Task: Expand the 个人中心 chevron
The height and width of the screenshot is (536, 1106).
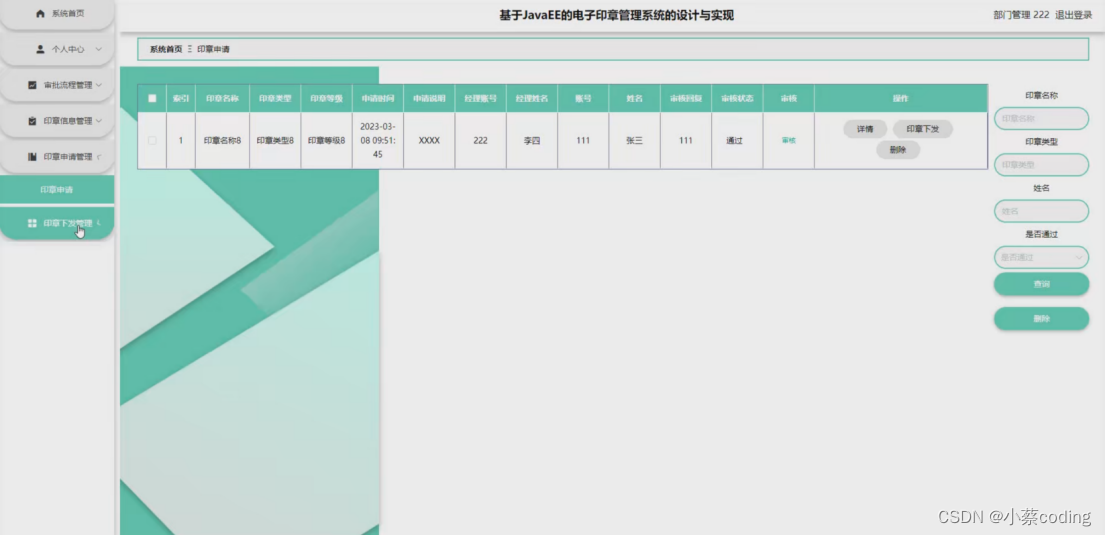Action: point(98,49)
